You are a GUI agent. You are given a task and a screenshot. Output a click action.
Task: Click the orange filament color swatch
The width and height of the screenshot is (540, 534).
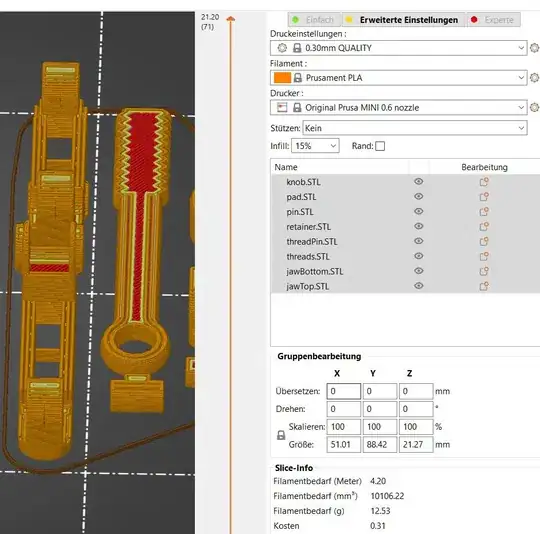coord(282,78)
